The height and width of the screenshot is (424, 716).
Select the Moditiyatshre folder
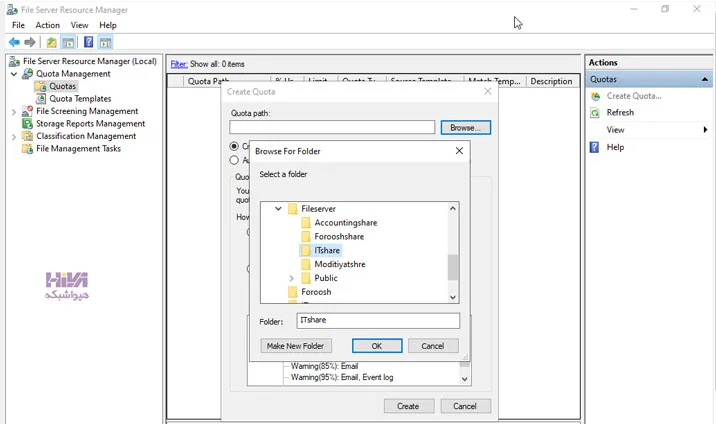pyautogui.click(x=340, y=264)
